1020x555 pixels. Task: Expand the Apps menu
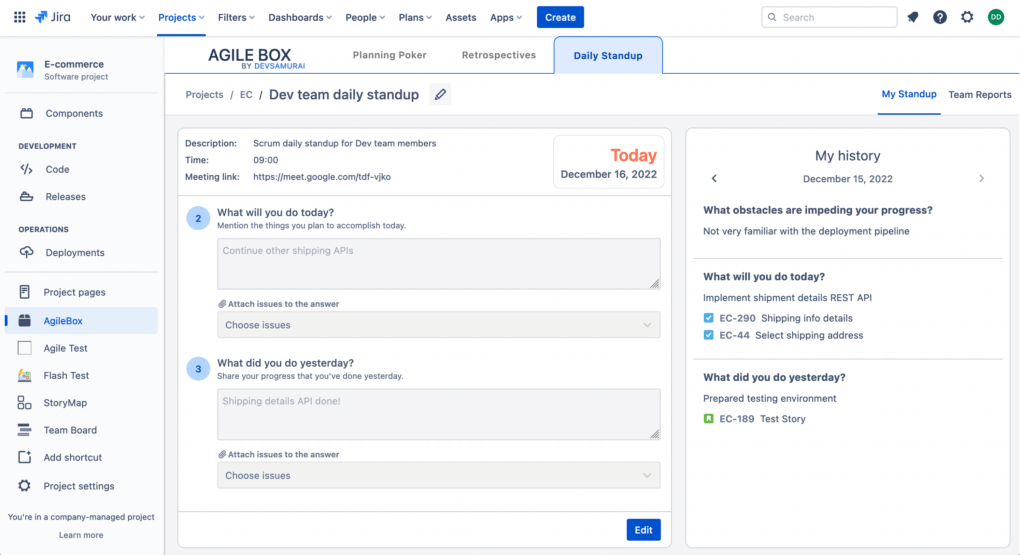(x=506, y=18)
